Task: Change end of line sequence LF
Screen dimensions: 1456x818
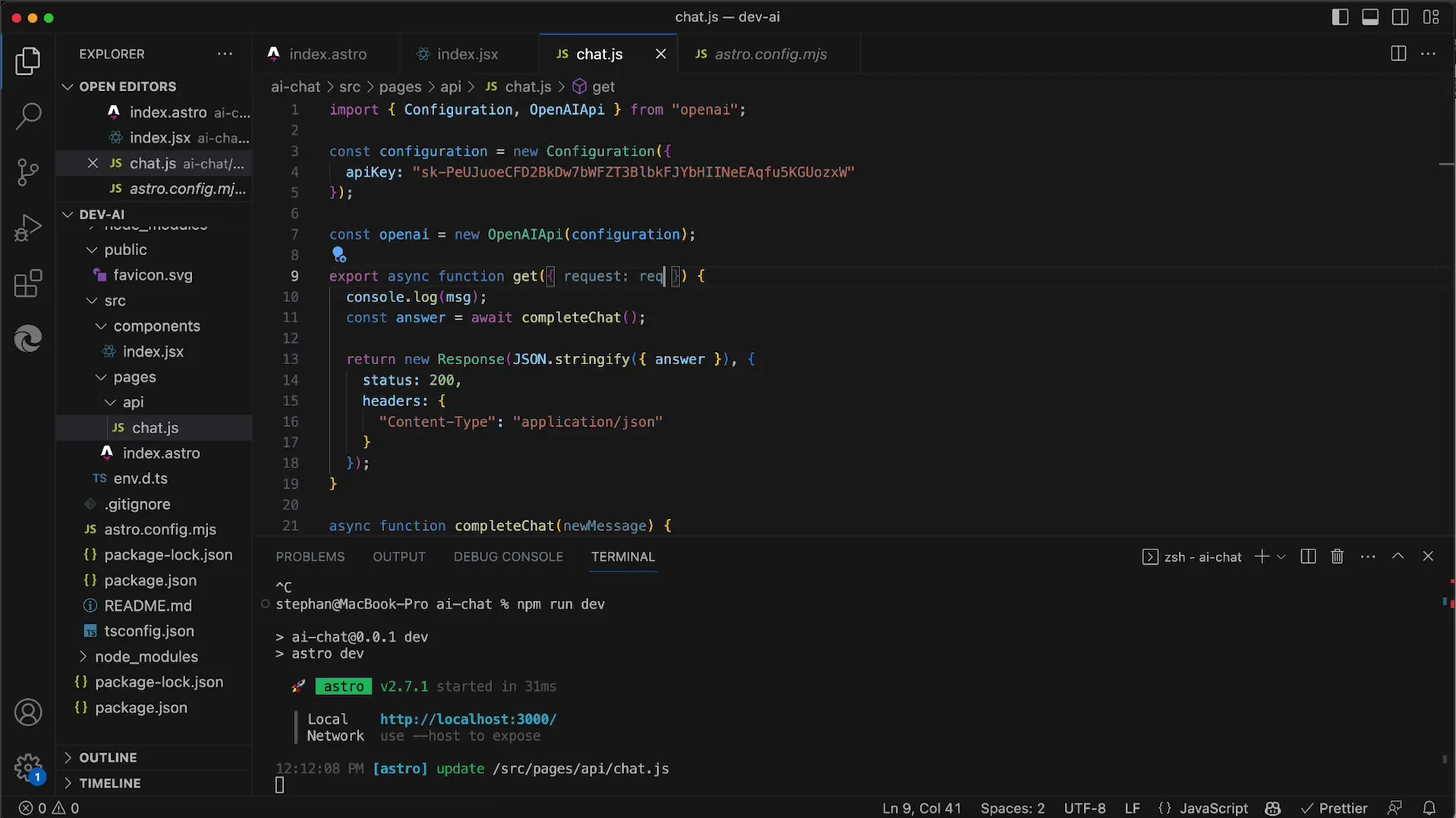Action: click(x=1132, y=808)
